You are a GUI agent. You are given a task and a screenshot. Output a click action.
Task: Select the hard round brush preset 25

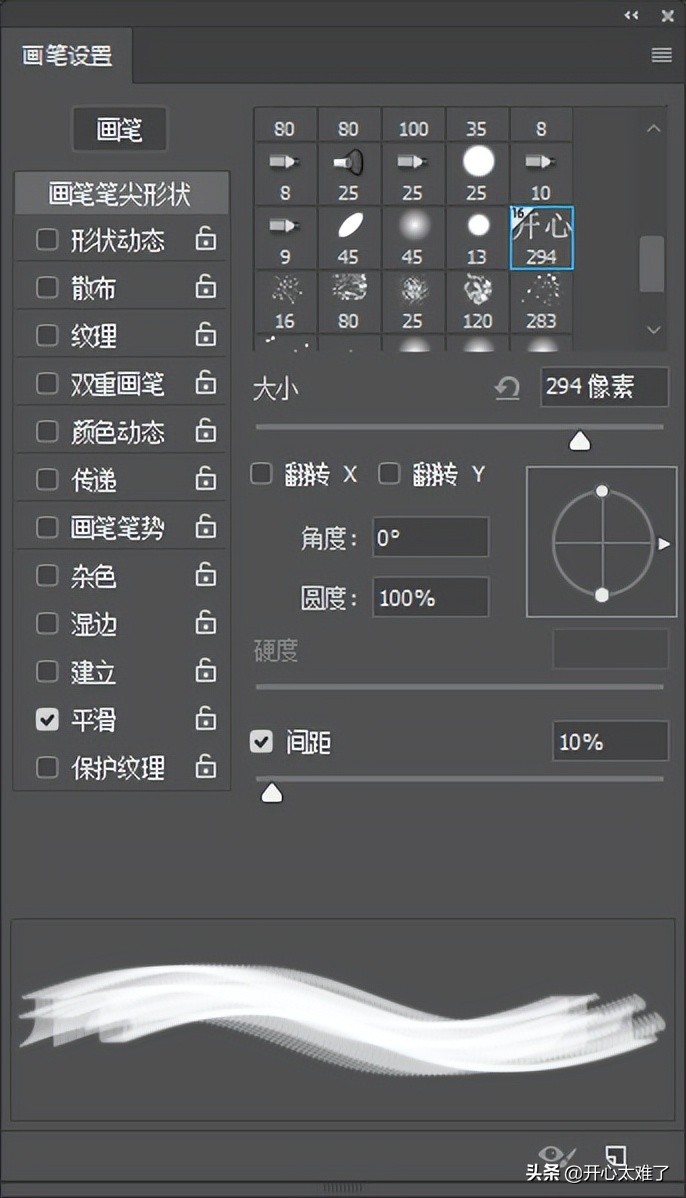pyautogui.click(x=477, y=173)
